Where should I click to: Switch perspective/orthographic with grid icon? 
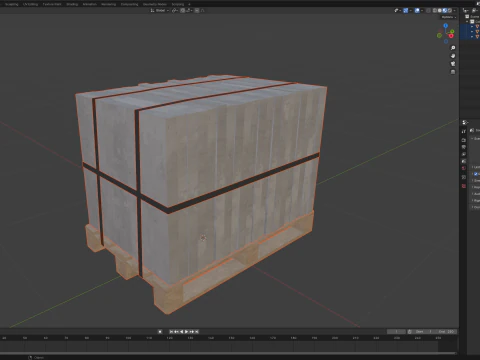click(x=453, y=72)
